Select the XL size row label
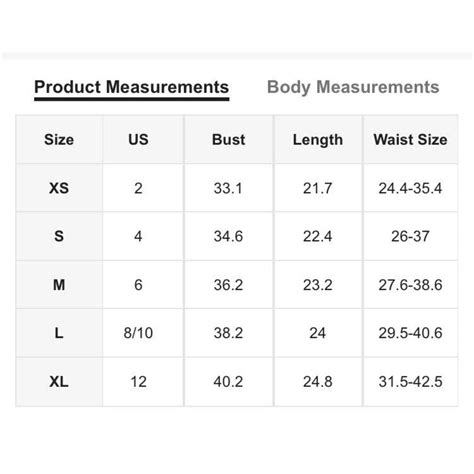 pyautogui.click(x=59, y=382)
